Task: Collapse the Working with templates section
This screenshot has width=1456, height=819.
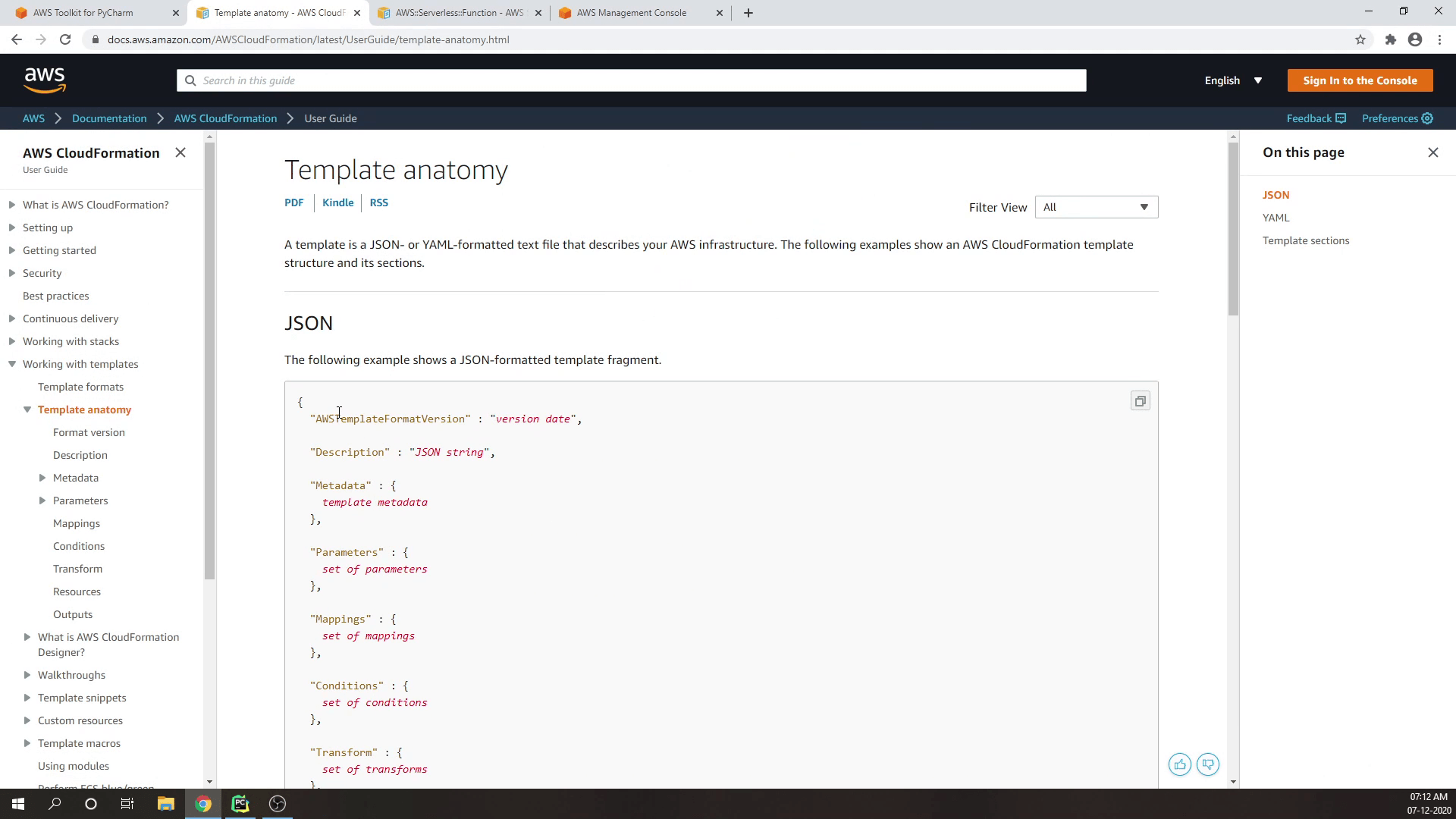Action: [x=12, y=364]
